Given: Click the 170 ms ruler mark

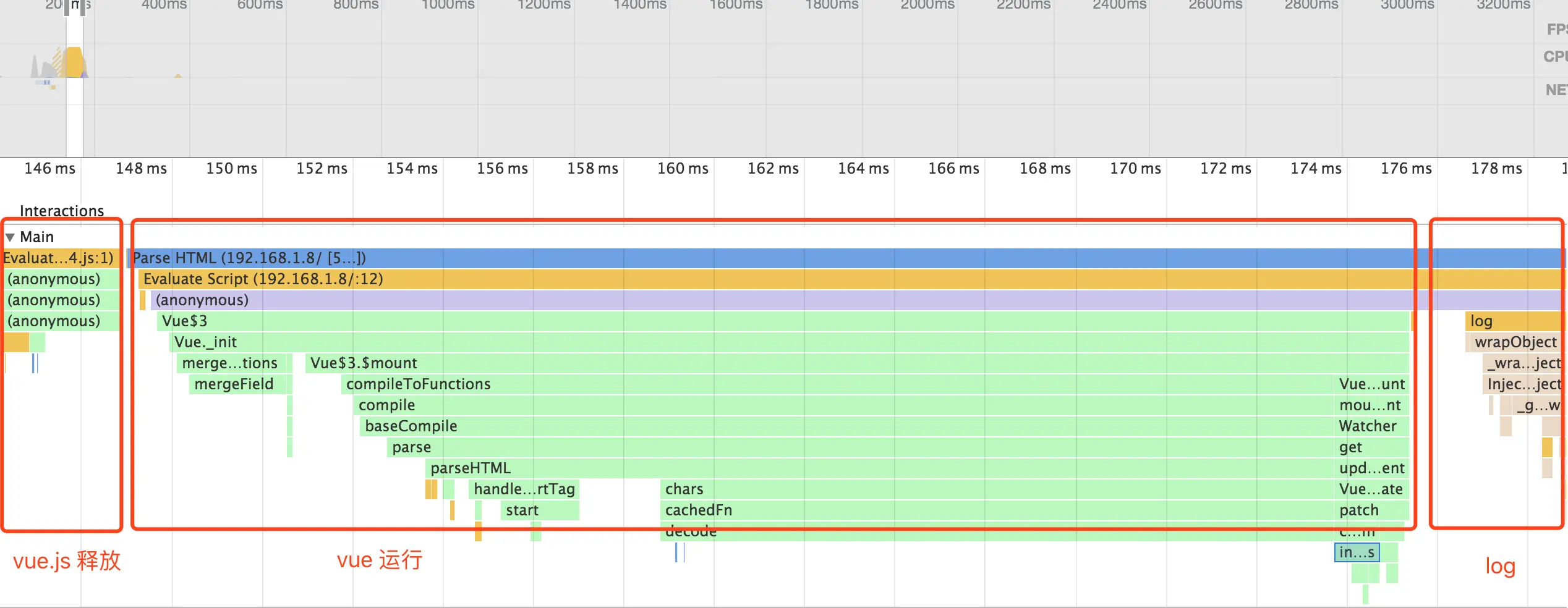Looking at the screenshot, I should pos(1135,168).
